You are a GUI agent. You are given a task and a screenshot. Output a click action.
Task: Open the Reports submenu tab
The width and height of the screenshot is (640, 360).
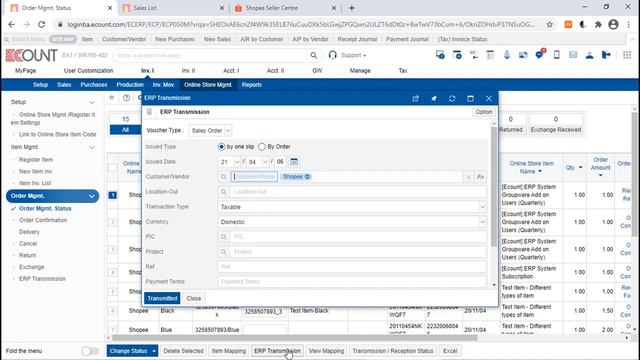click(251, 85)
